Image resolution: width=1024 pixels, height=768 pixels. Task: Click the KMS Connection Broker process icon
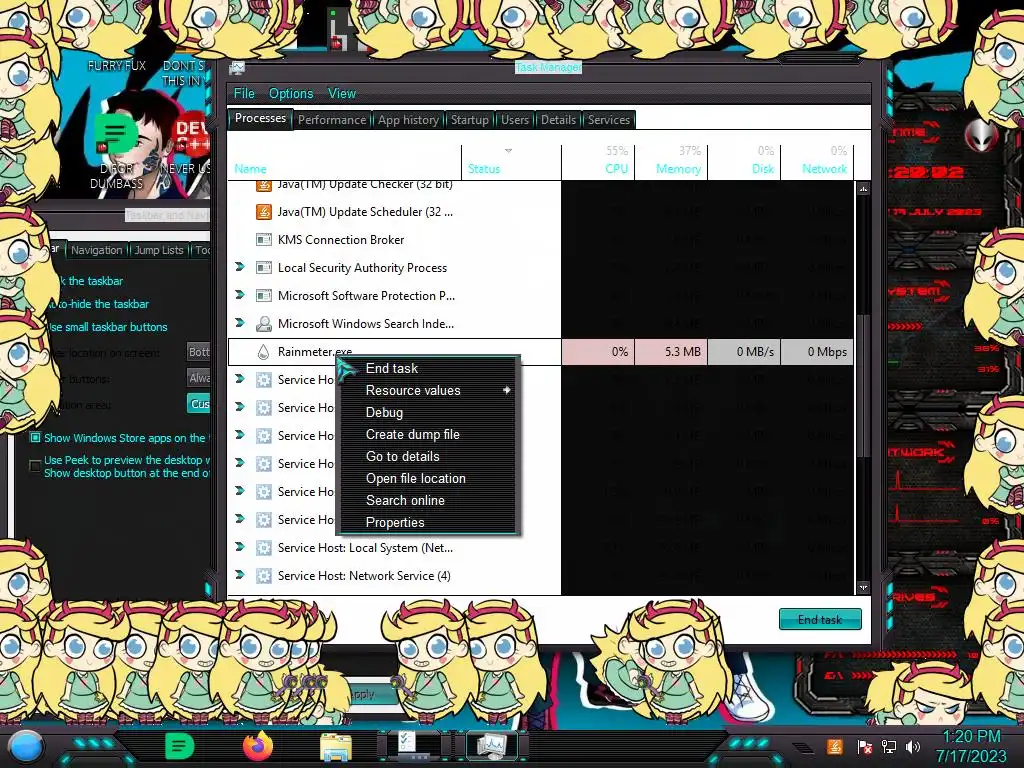point(263,240)
